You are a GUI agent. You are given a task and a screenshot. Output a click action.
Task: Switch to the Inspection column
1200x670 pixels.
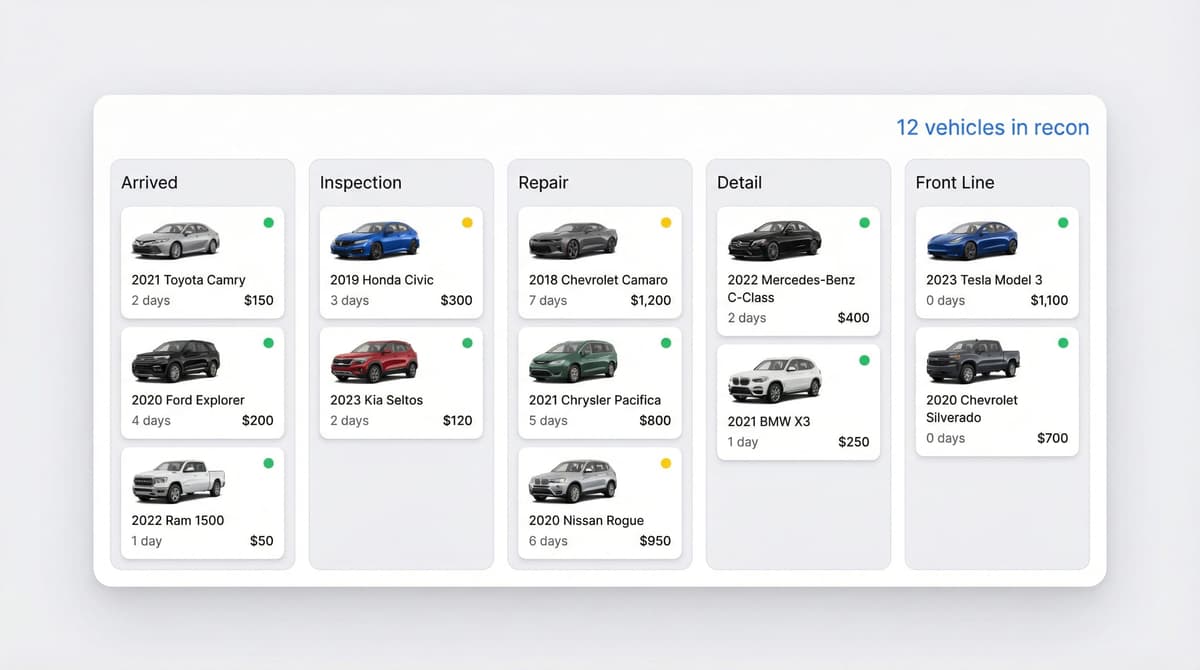[361, 182]
